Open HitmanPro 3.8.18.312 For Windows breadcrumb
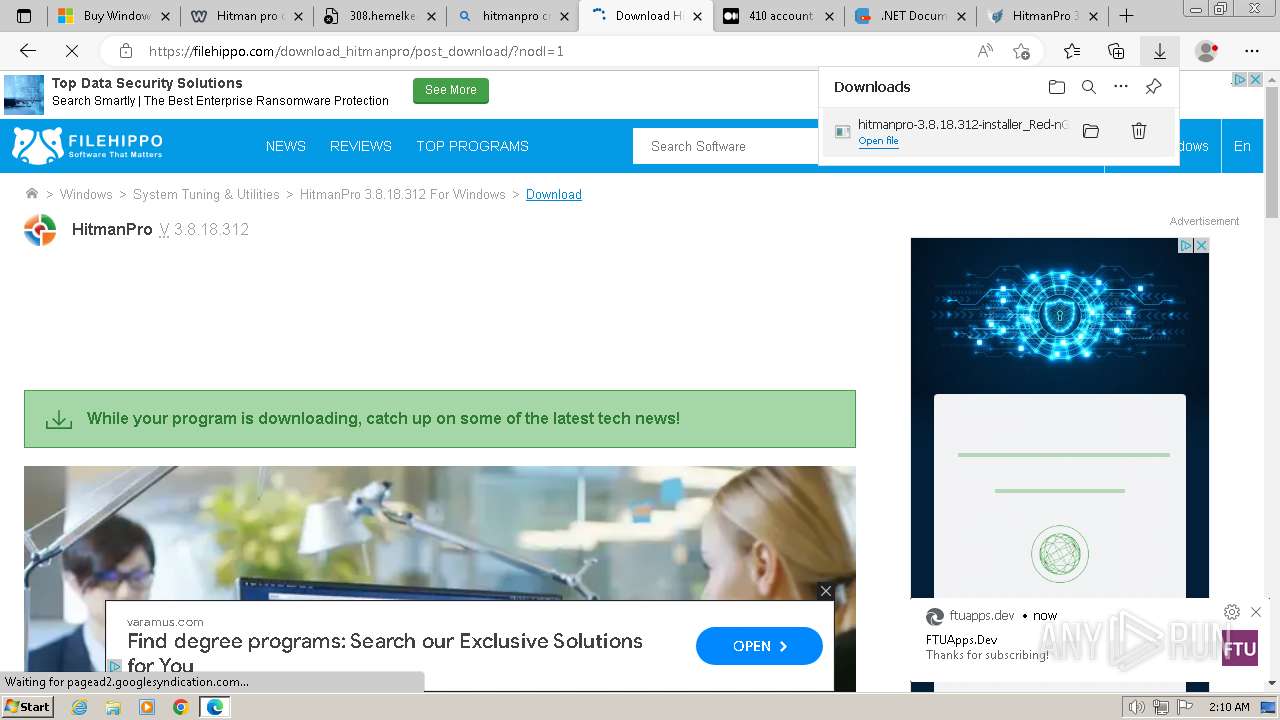The width and height of the screenshot is (1280, 720). 403,194
